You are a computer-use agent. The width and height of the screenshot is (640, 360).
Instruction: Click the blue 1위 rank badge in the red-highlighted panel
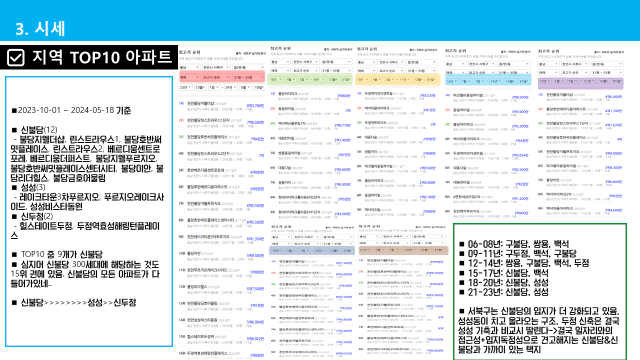point(181,103)
